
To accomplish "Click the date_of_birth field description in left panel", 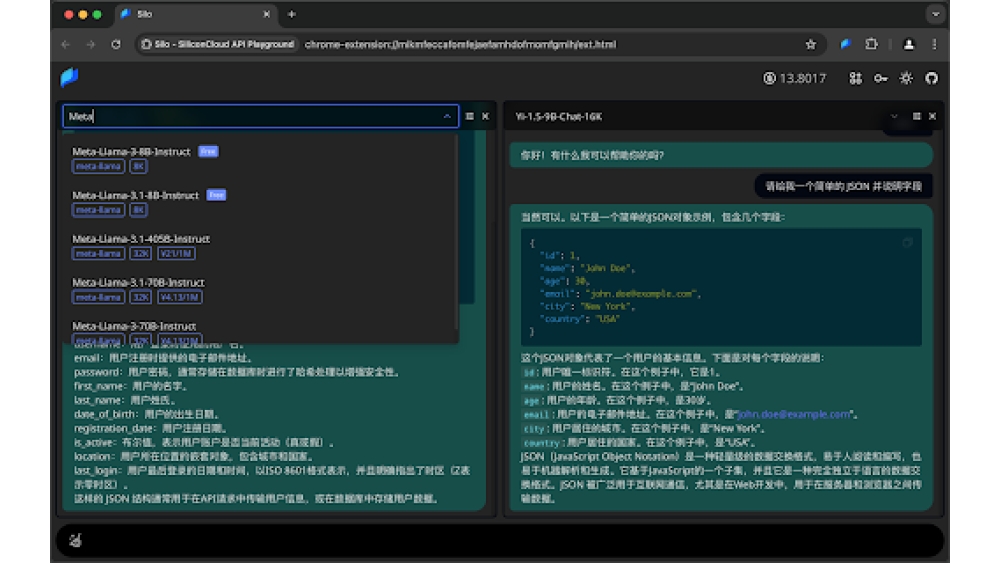I will click(148, 414).
